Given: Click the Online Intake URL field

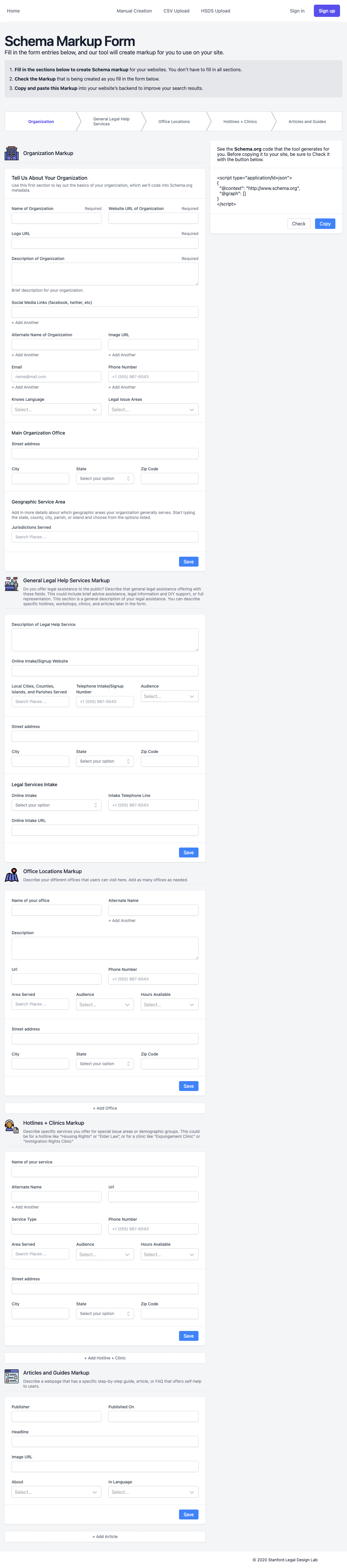Looking at the screenshot, I should (105, 830).
